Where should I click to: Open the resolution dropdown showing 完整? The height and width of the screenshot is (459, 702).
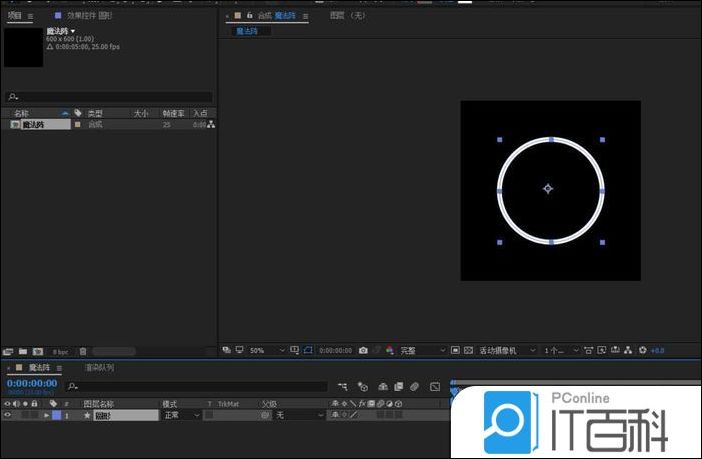420,351
